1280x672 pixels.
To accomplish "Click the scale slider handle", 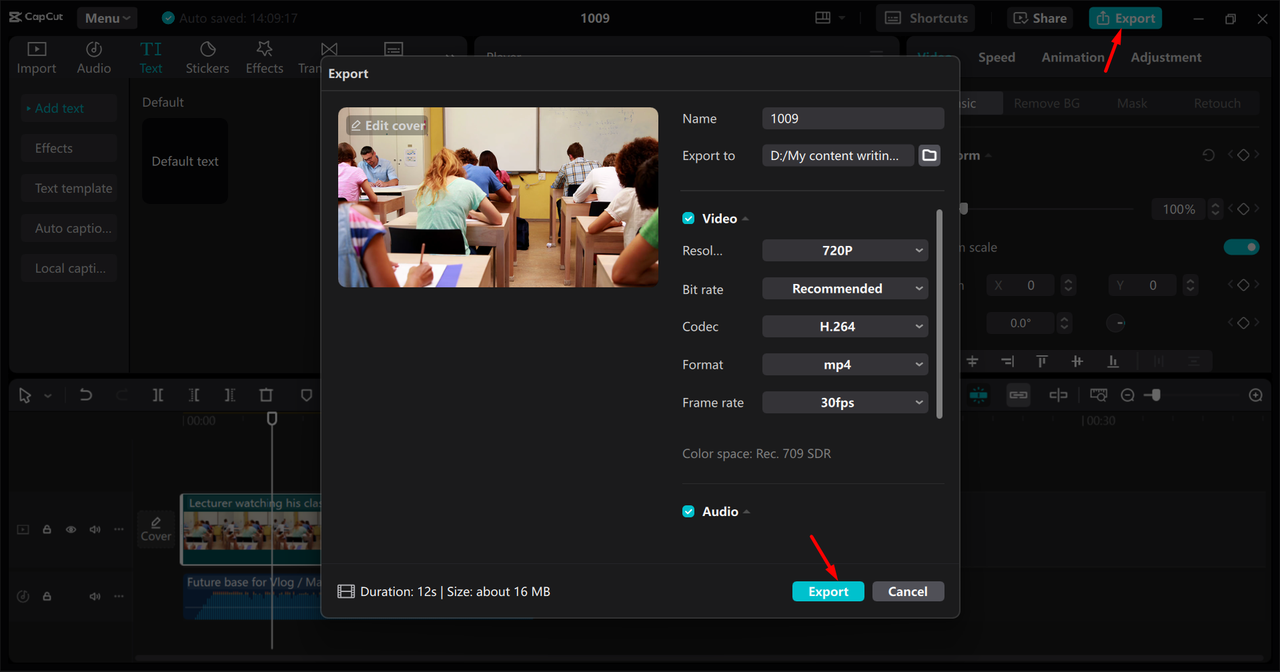I will click(x=964, y=209).
